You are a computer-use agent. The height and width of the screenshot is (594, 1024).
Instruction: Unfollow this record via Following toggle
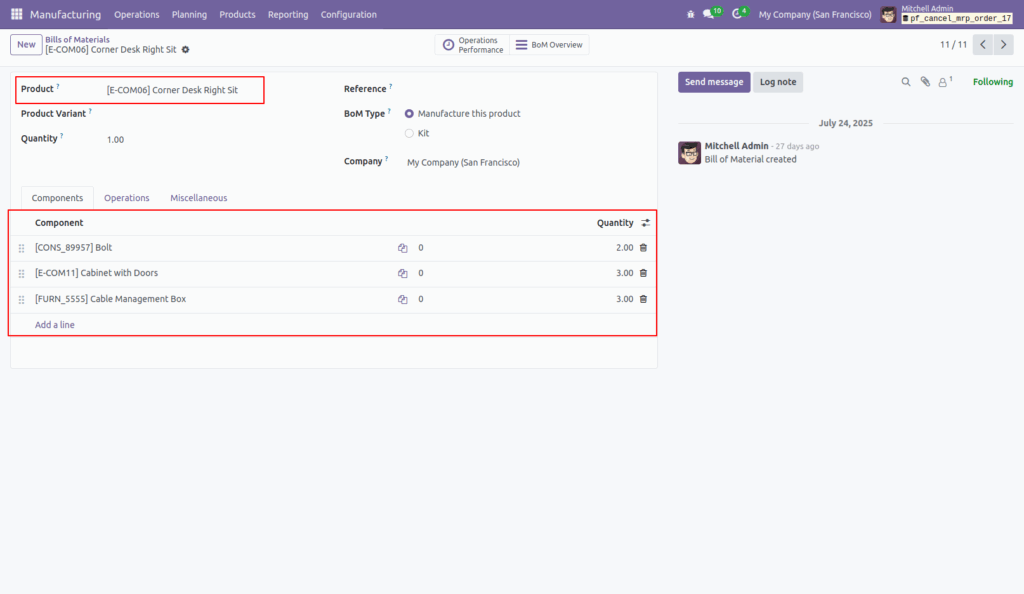(x=992, y=81)
